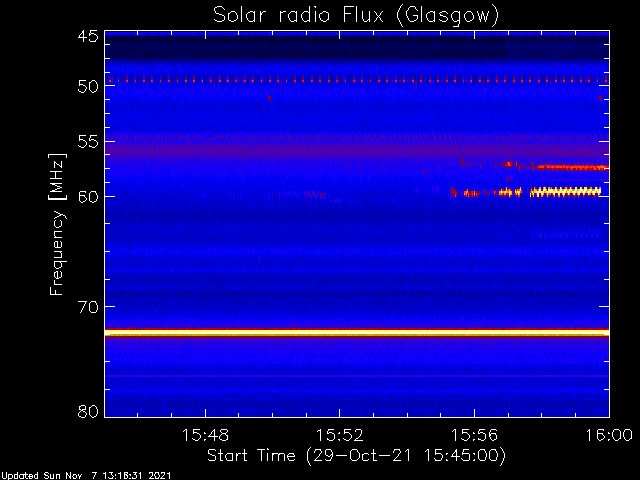Click the plot title "Solar radio Flux (Glasgow)"
The width and height of the screenshot is (640, 480).
pyautogui.click(x=356, y=16)
